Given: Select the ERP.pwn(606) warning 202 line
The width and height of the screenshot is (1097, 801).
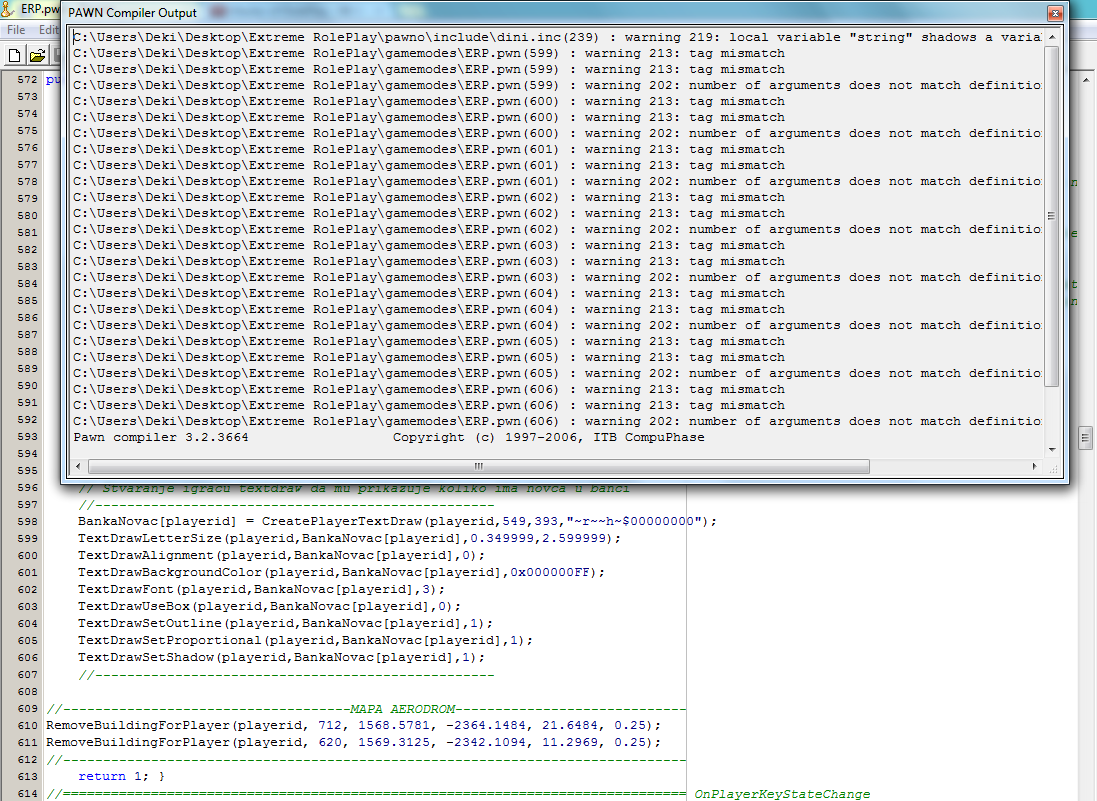Looking at the screenshot, I should (557, 422).
